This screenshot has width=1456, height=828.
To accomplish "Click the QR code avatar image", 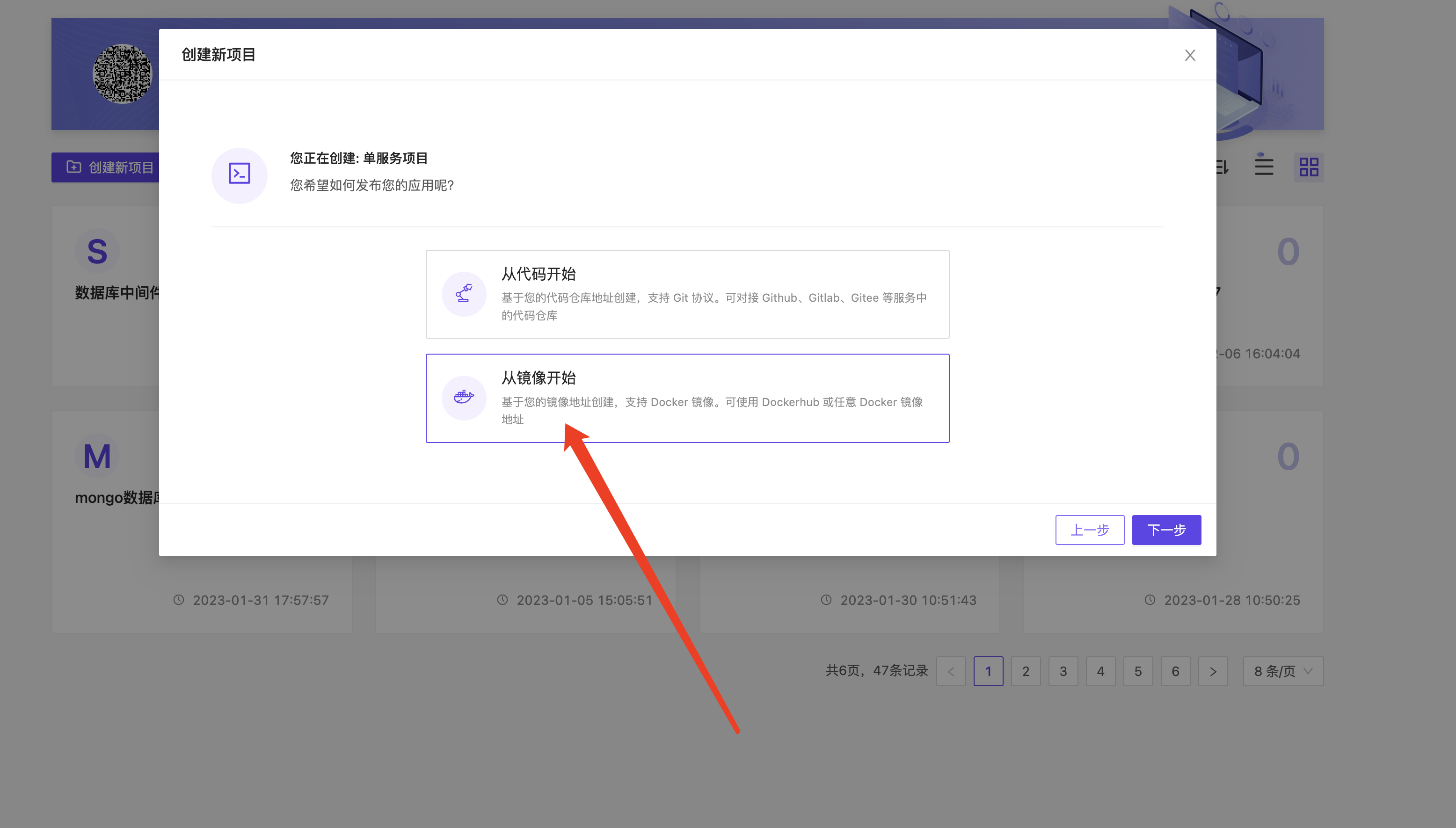I will point(122,74).
